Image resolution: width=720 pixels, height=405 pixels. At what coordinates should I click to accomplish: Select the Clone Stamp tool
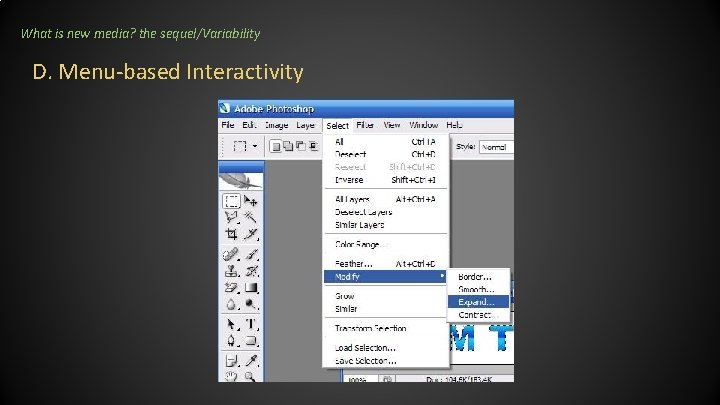pos(231,271)
